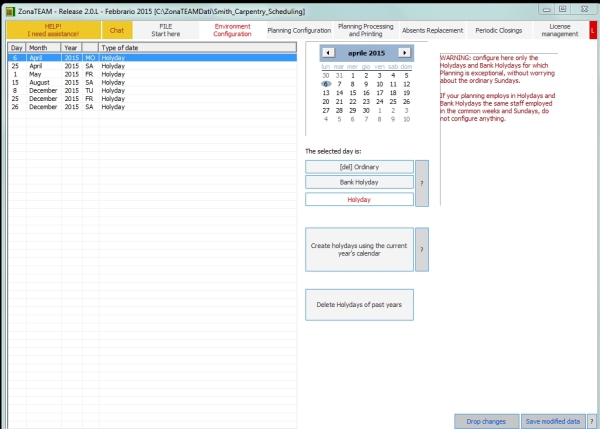Viewport: 600px width, 429px height.
Task: Click the help button beside Save modified data
Action: [x=592, y=421]
